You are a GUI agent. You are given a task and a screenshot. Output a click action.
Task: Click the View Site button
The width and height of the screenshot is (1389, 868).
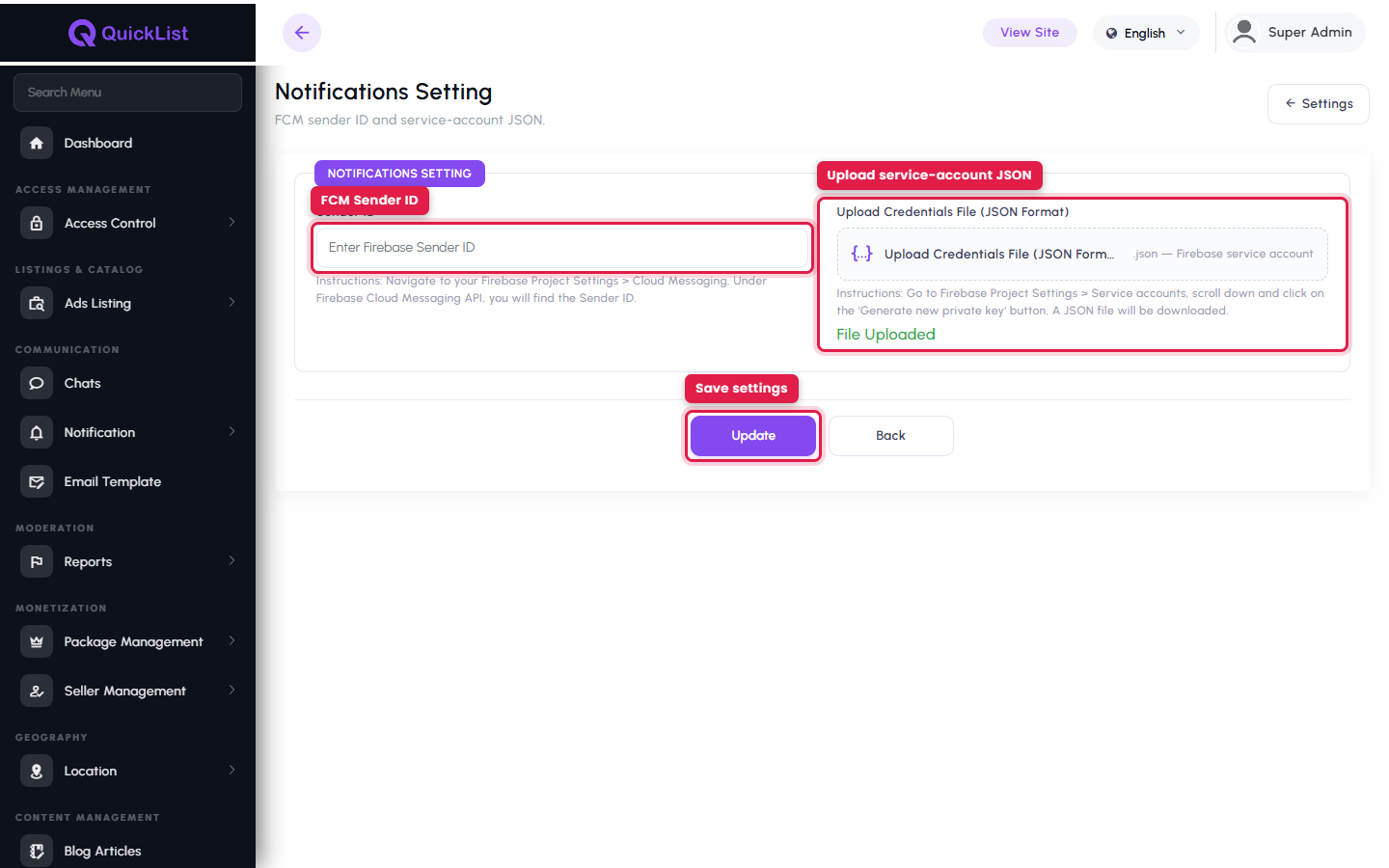pyautogui.click(x=1030, y=33)
